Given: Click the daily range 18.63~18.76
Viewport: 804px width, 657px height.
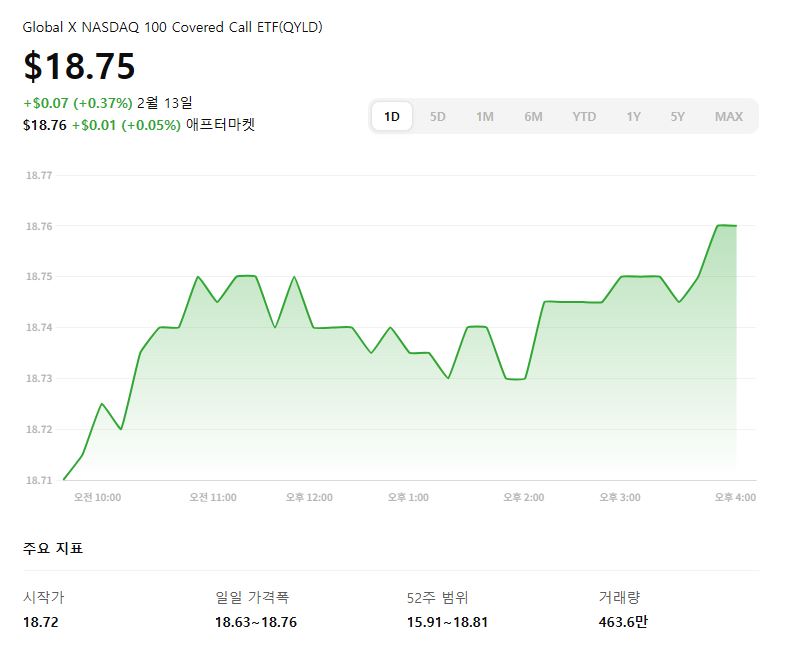Looking at the screenshot, I should [256, 623].
